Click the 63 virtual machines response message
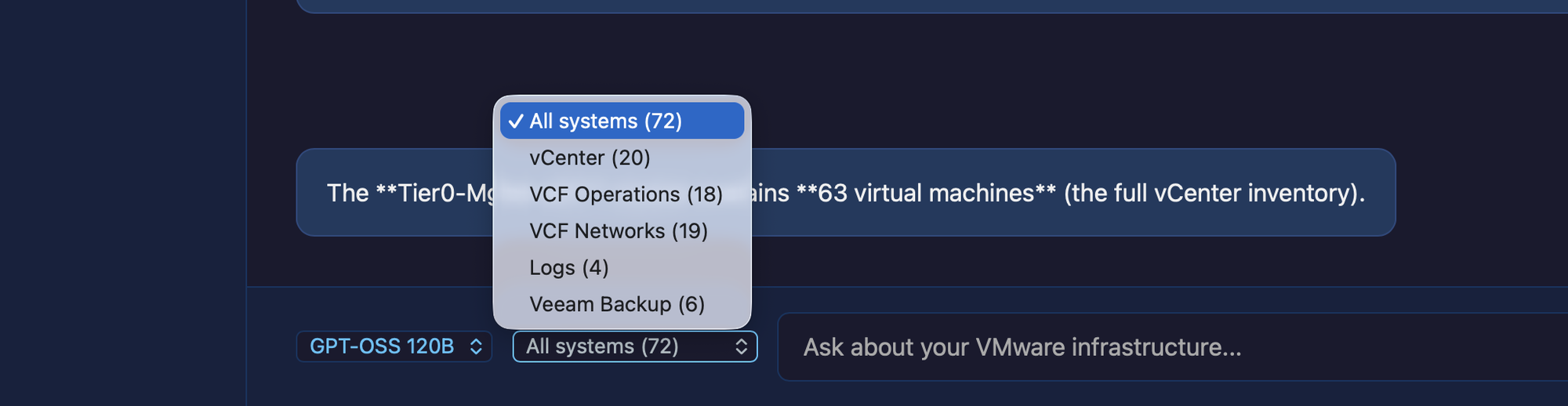This screenshot has height=406, width=1568. (846, 193)
